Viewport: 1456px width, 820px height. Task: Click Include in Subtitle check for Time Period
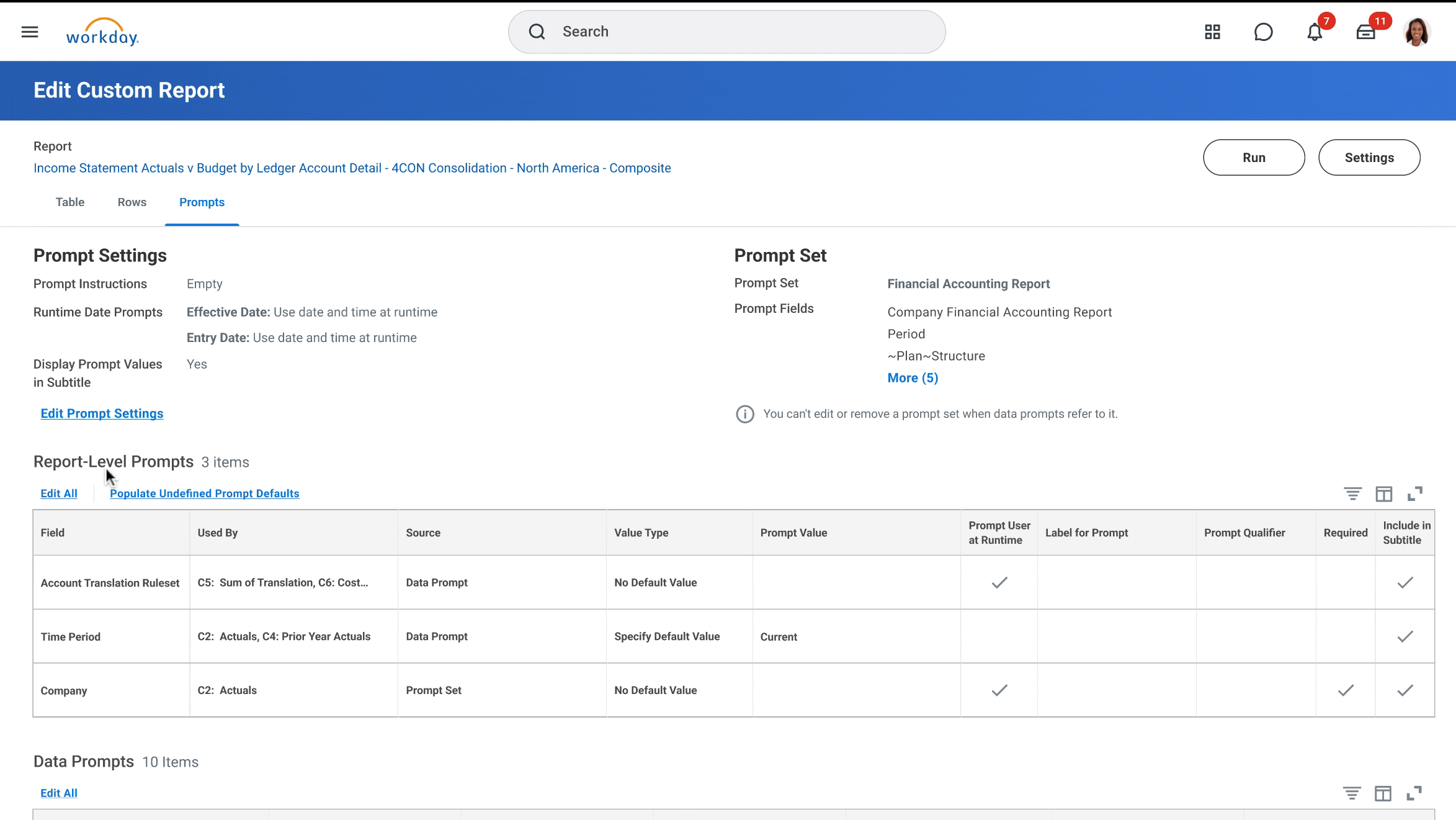click(x=1405, y=636)
